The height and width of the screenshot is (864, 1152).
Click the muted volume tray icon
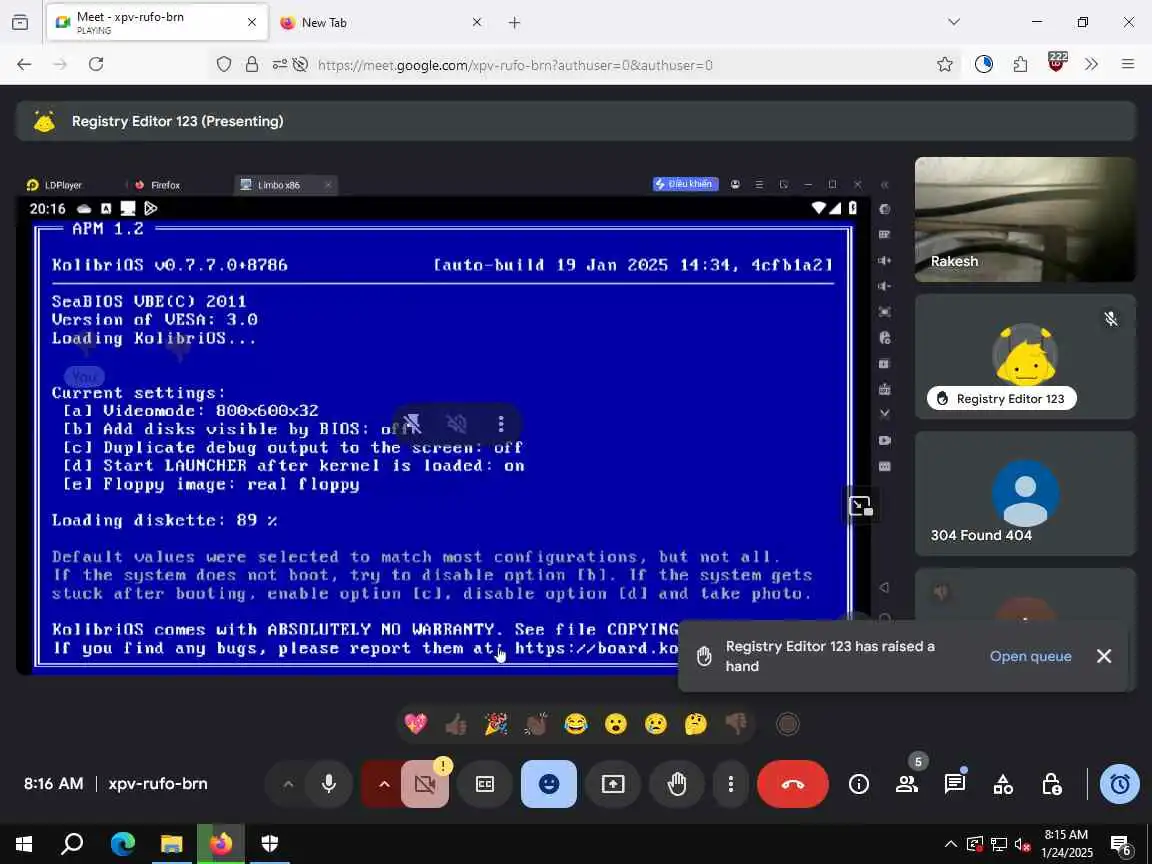click(x=1022, y=844)
